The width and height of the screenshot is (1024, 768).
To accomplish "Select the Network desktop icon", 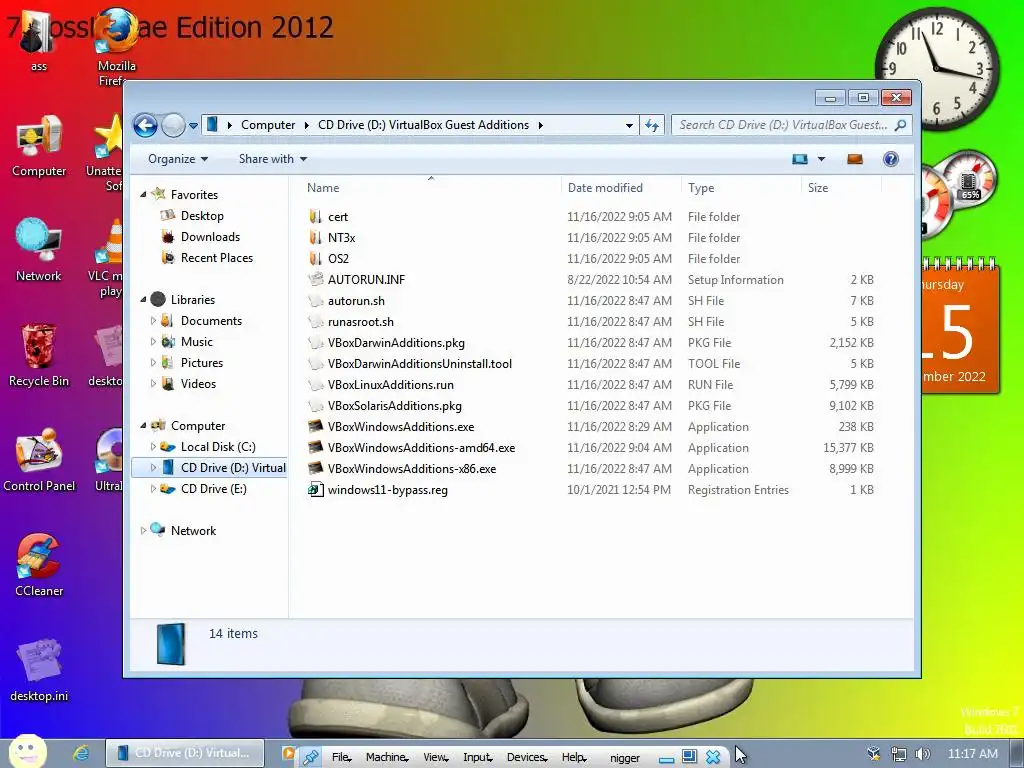I will point(39,251).
